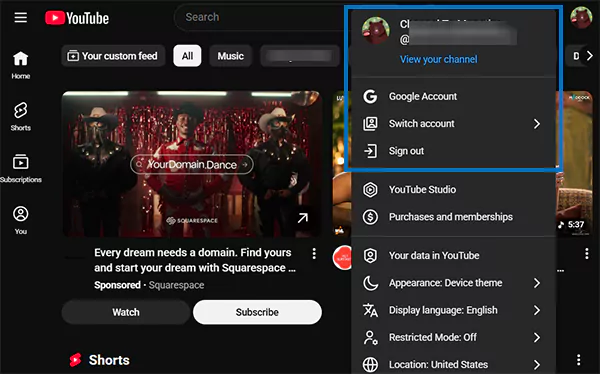Open Purchases and memberships
This screenshot has width=600, height=374.
pyautogui.click(x=453, y=217)
